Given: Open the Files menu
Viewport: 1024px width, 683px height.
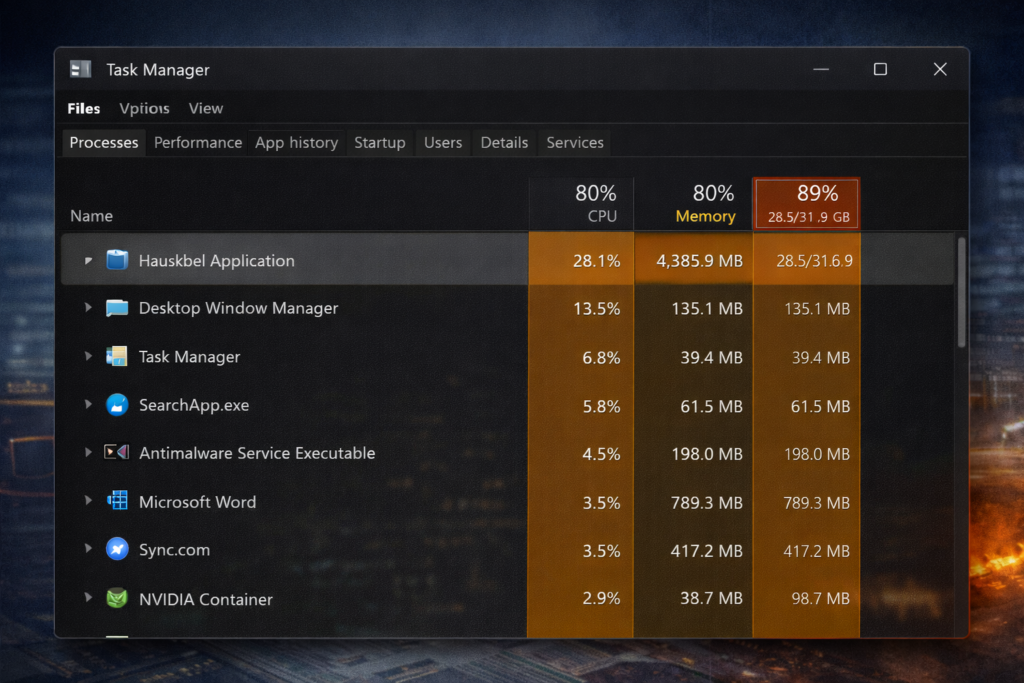Looking at the screenshot, I should click(83, 108).
